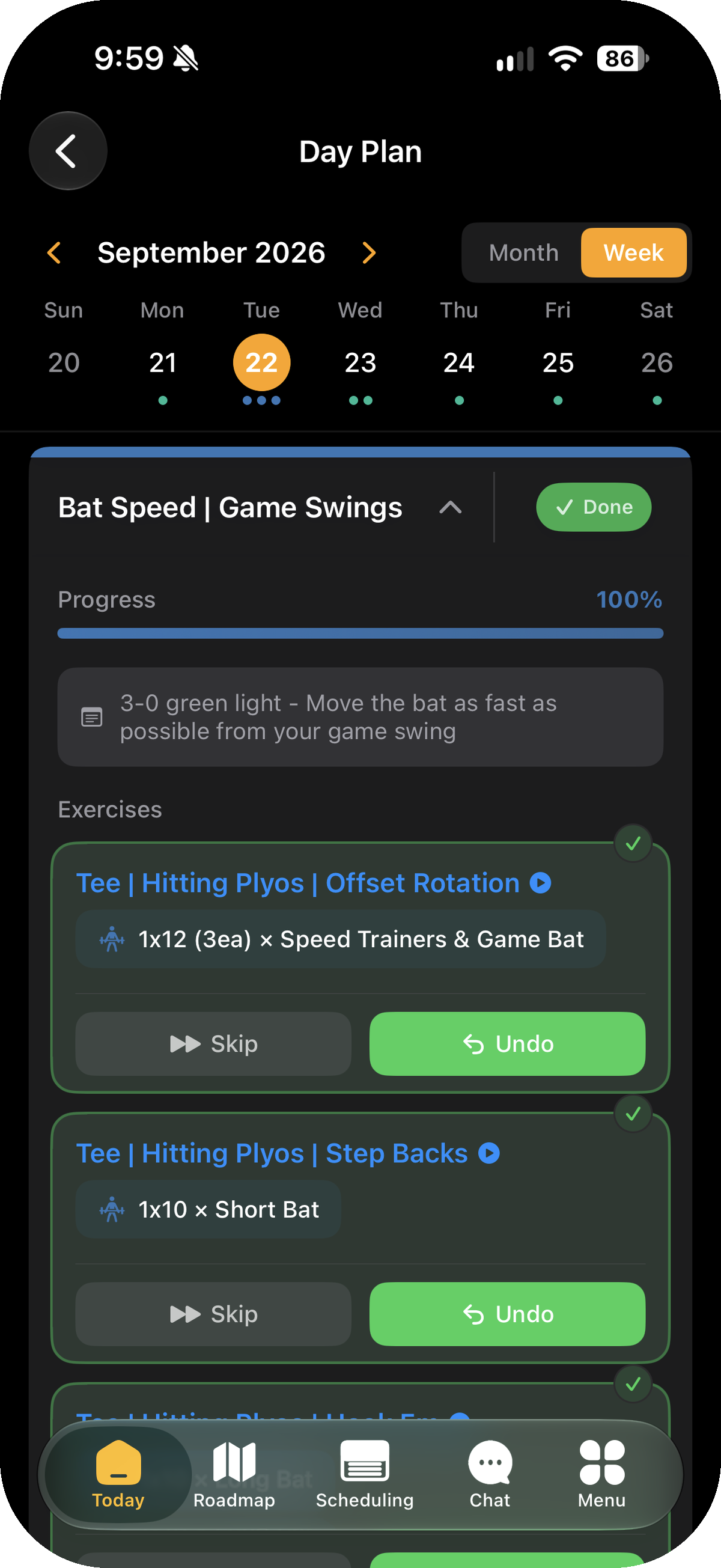This screenshot has height=1568, width=721.
Task: Open the Scheduling tab
Action: coord(365,1474)
